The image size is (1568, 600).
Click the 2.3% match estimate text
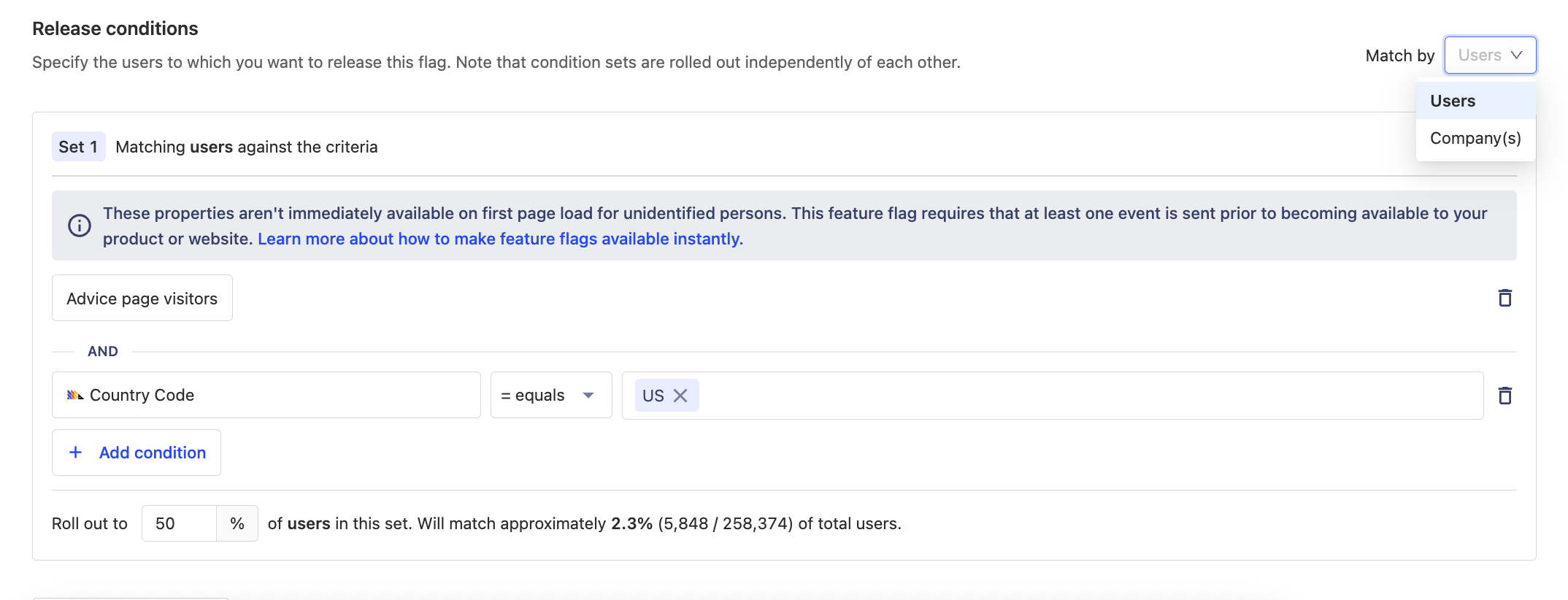(x=631, y=523)
